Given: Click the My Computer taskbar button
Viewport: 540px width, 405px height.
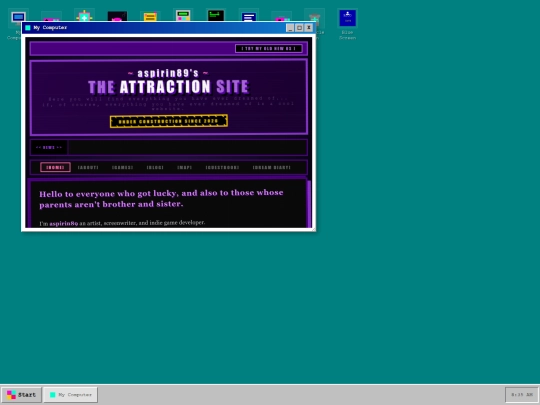Looking at the screenshot, I should pos(71,395).
